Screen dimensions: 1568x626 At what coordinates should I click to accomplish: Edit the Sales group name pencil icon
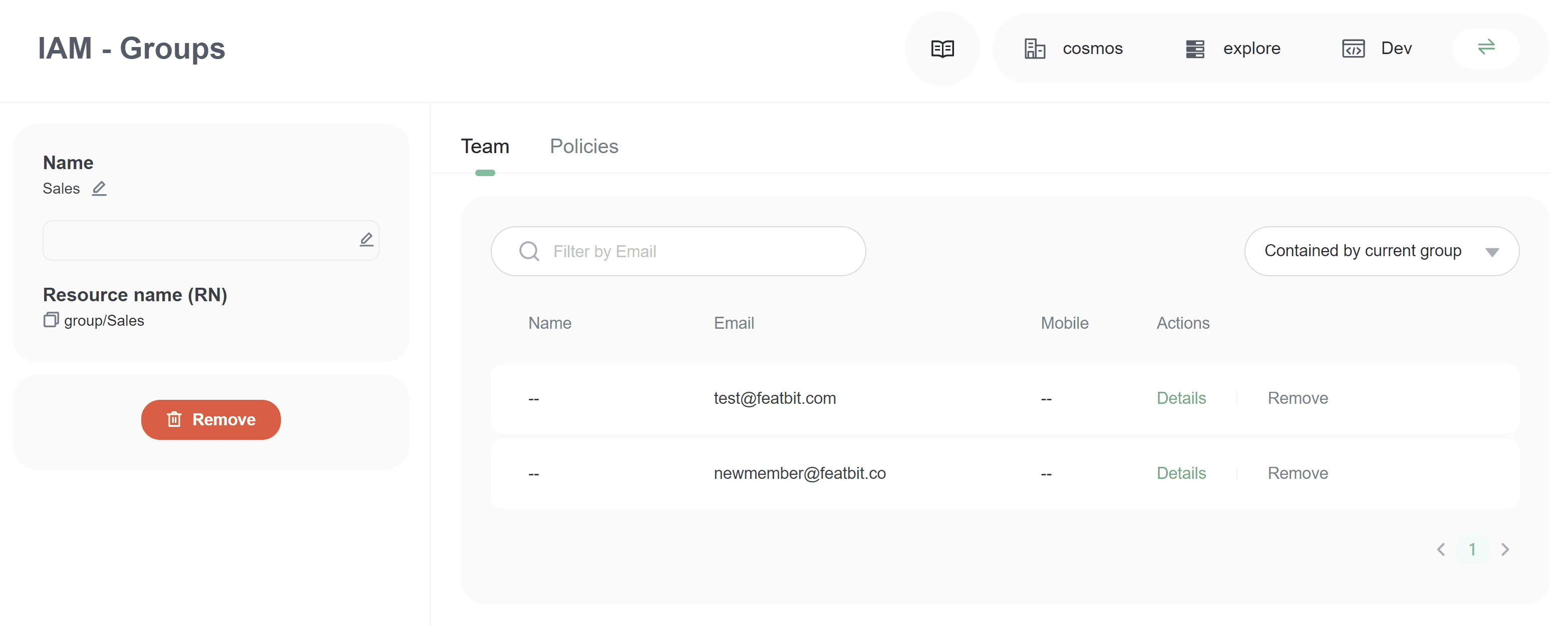(99, 189)
